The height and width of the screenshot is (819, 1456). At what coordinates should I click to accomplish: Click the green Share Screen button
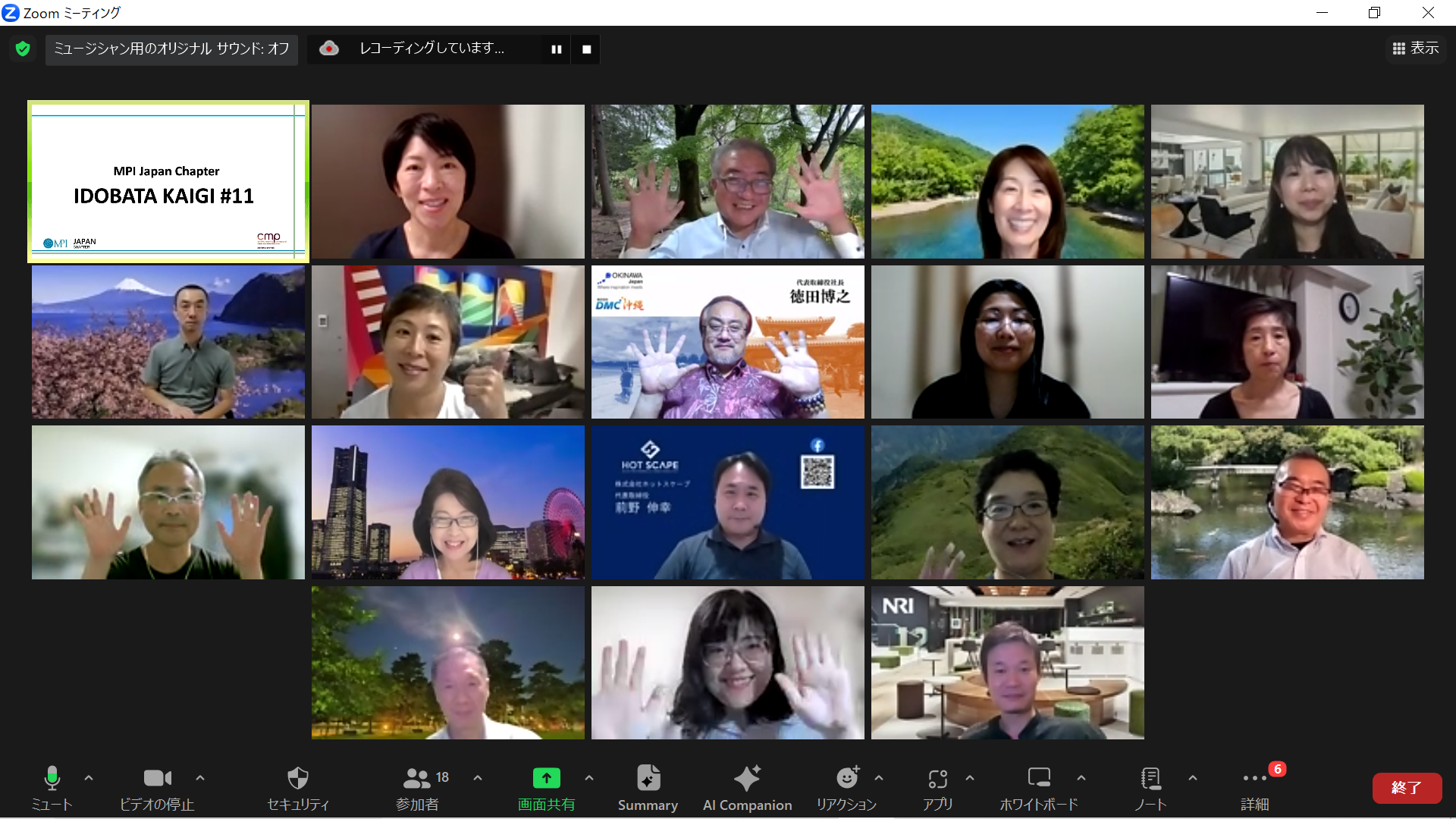click(x=546, y=779)
